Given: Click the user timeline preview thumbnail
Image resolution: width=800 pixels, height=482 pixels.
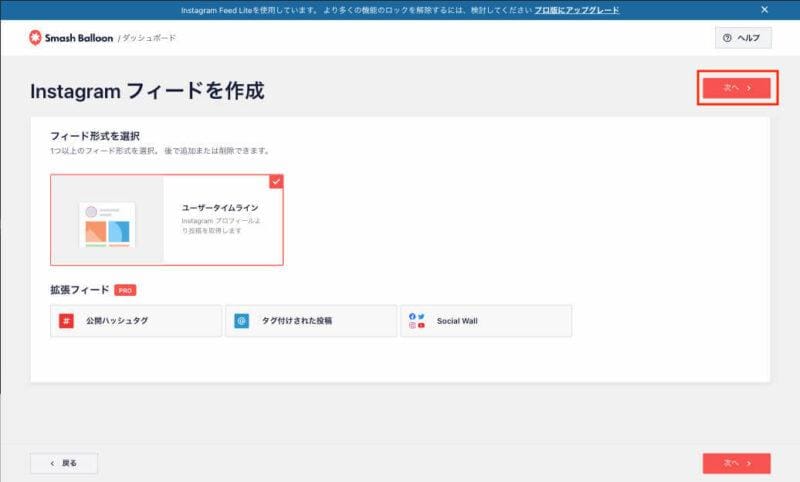Looking at the screenshot, I should coord(107,224).
